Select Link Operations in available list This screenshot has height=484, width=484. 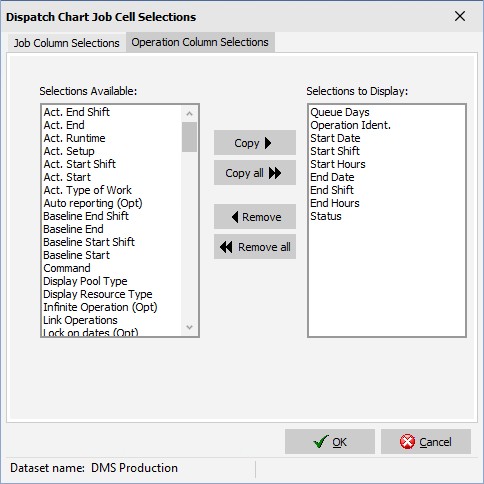[80, 320]
